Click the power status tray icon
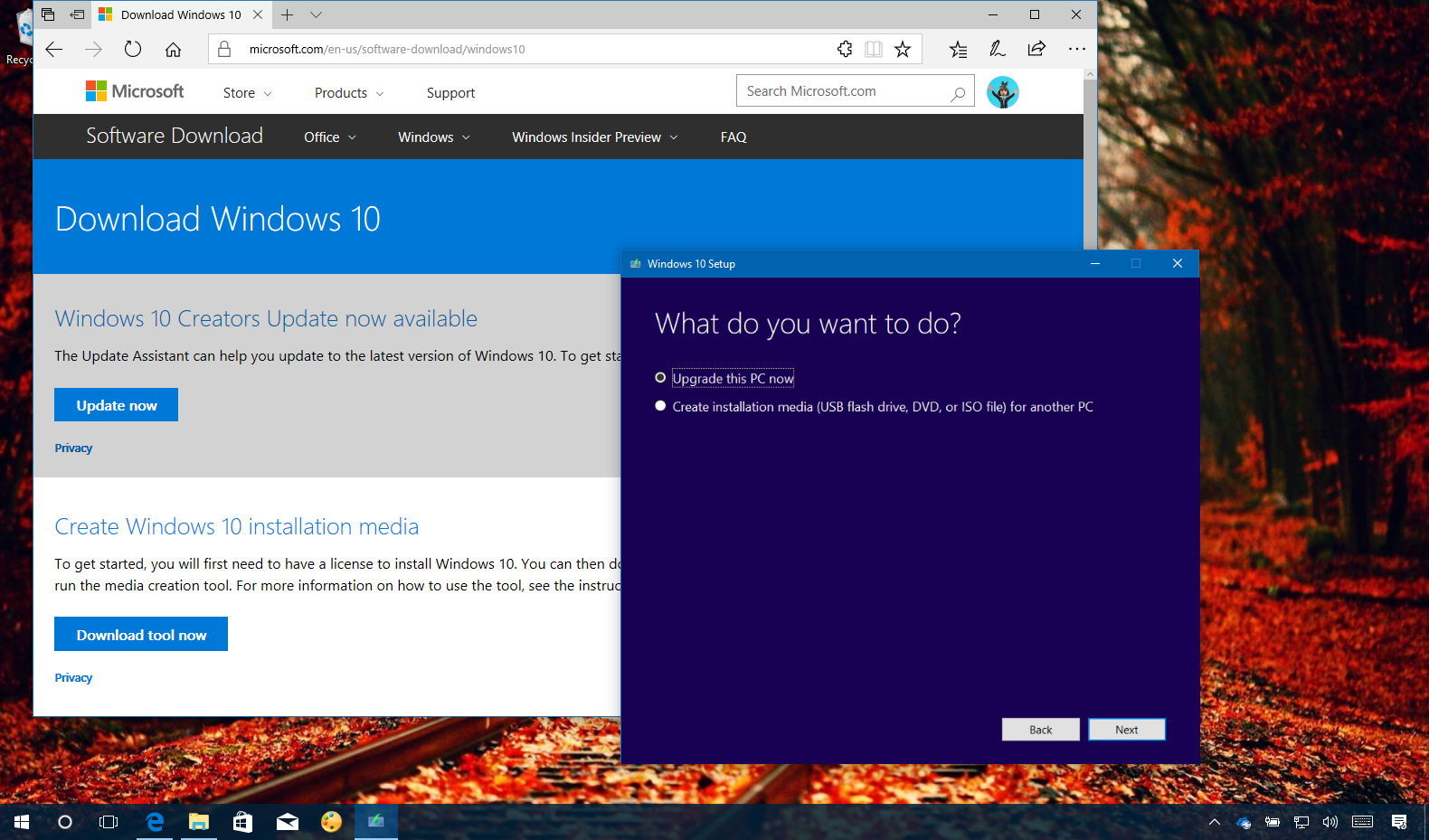The height and width of the screenshot is (840, 1429). (x=1273, y=822)
